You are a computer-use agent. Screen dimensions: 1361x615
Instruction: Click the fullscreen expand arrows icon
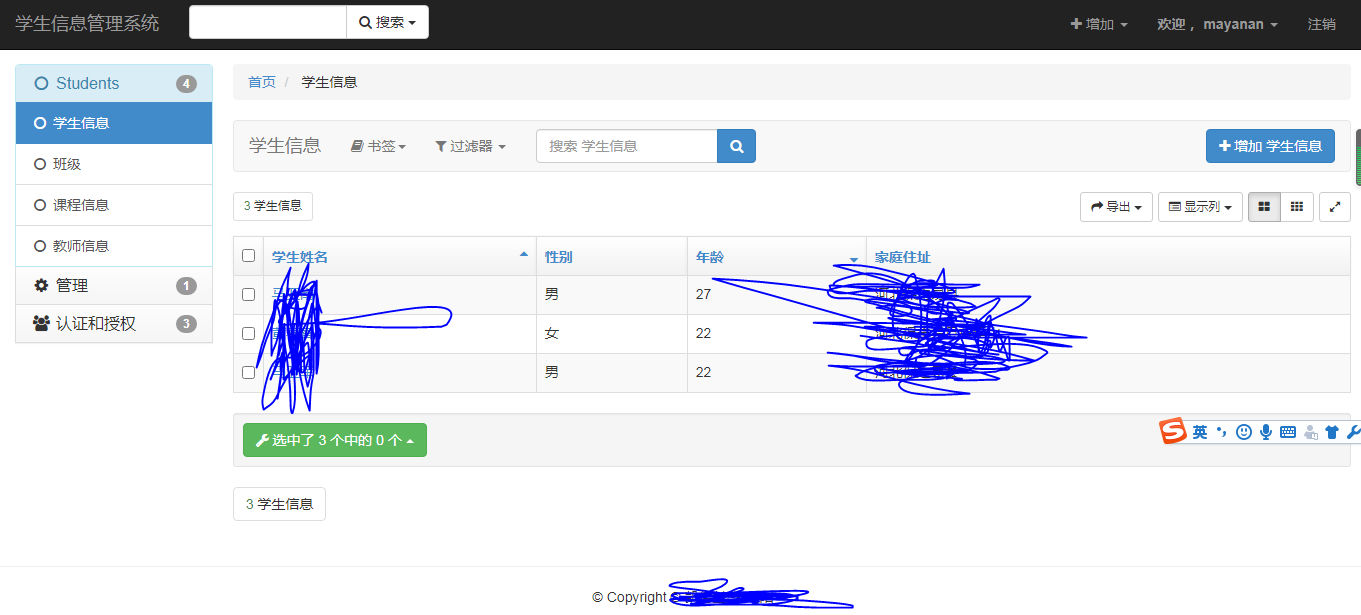(1335, 206)
